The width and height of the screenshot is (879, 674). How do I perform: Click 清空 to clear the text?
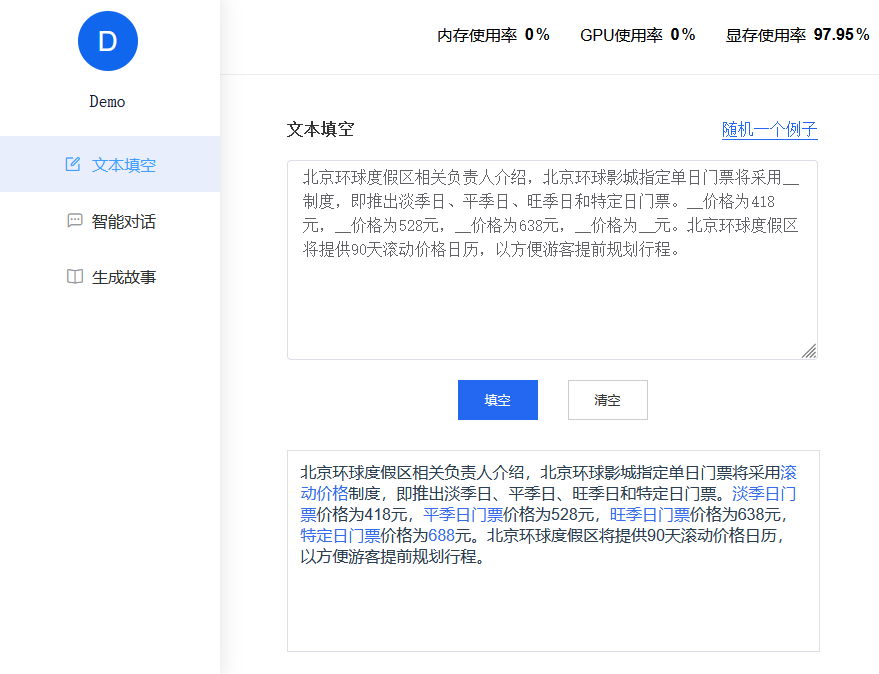click(607, 399)
